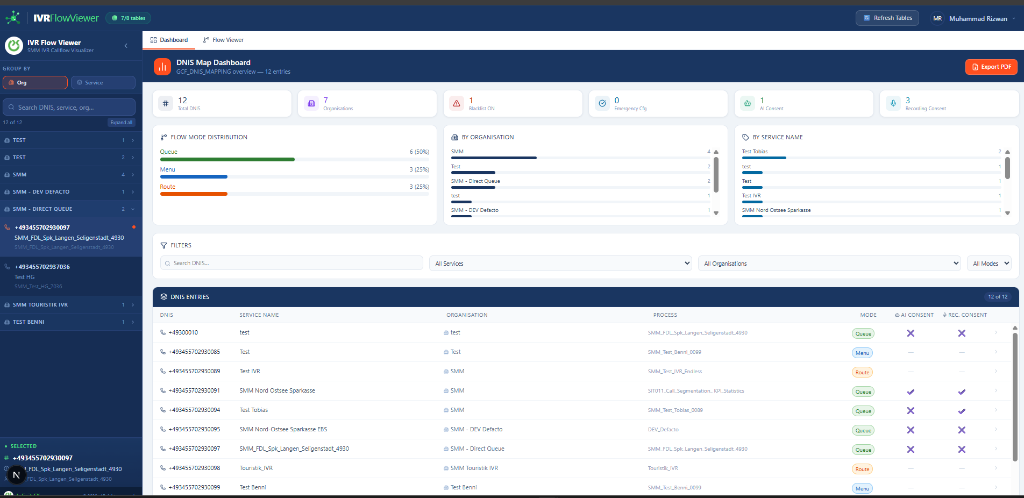Click the phone icon beside +49000010
1024x498 pixels.
coord(163,333)
